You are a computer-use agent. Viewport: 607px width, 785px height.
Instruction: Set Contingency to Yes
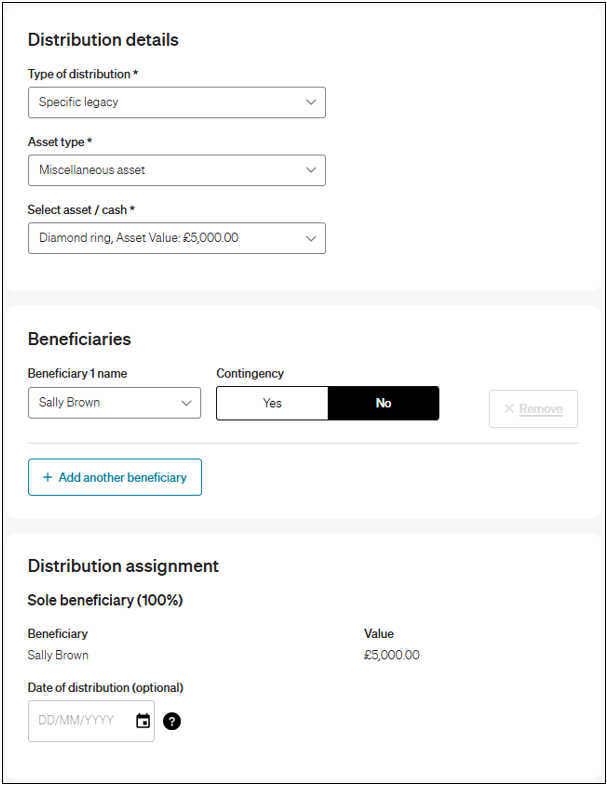pos(272,403)
